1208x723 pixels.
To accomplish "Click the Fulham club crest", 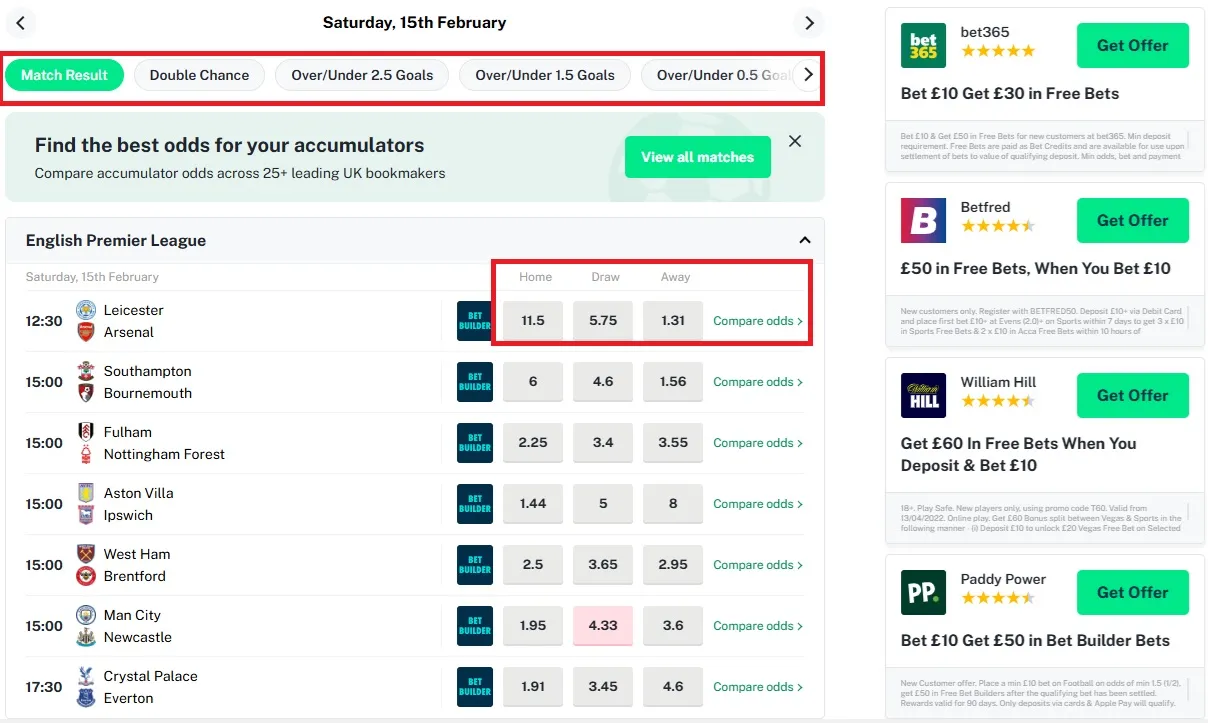I will 86,432.
